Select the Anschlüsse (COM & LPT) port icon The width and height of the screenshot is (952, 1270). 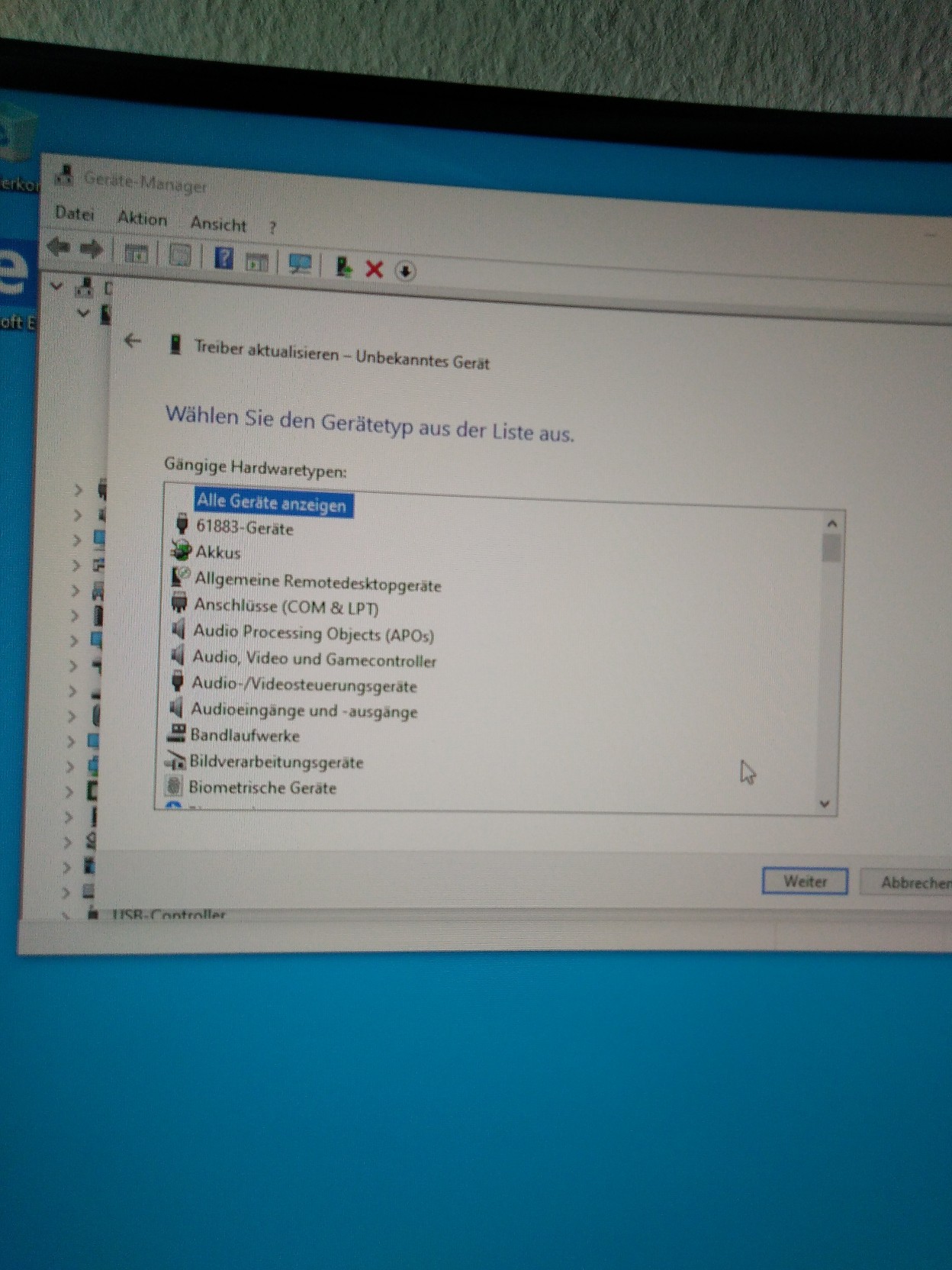180,602
